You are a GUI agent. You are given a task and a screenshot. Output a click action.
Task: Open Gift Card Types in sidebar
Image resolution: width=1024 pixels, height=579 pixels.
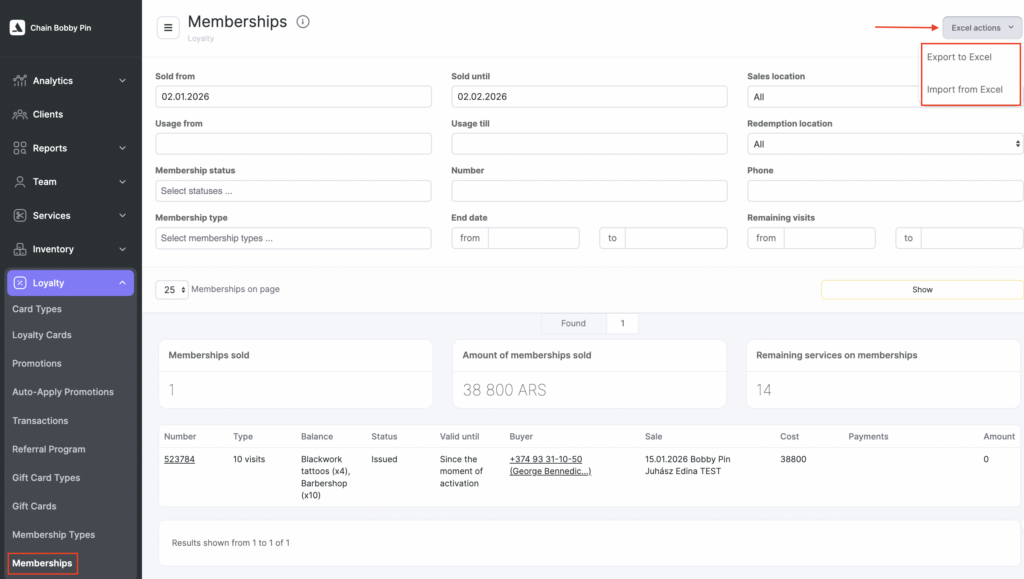click(x=46, y=478)
